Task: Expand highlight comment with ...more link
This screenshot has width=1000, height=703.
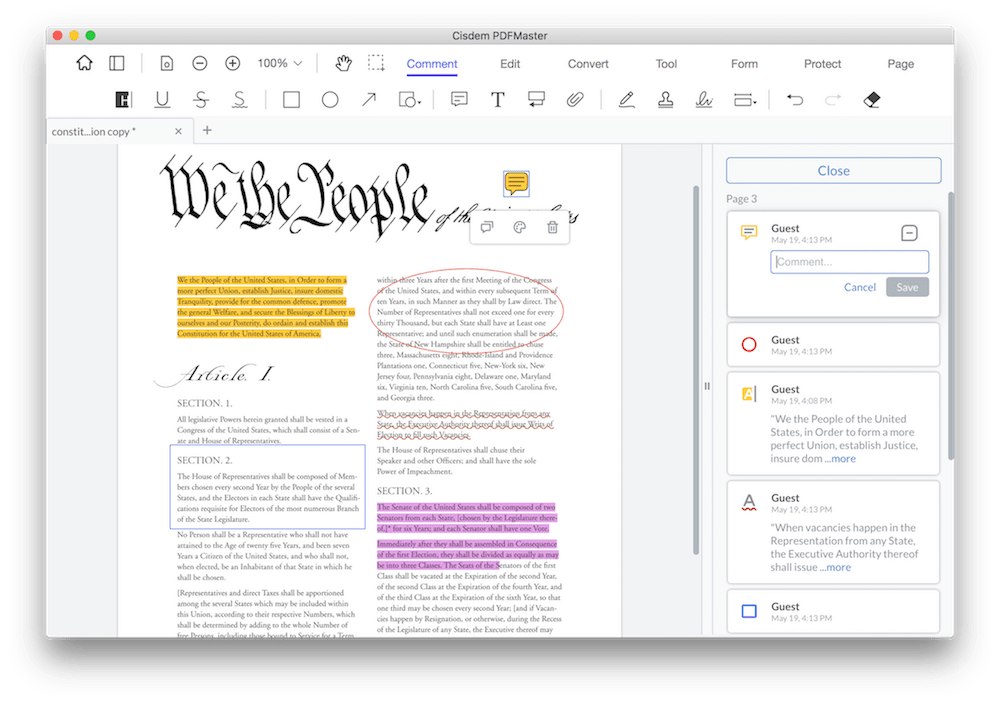Action: pos(840,459)
